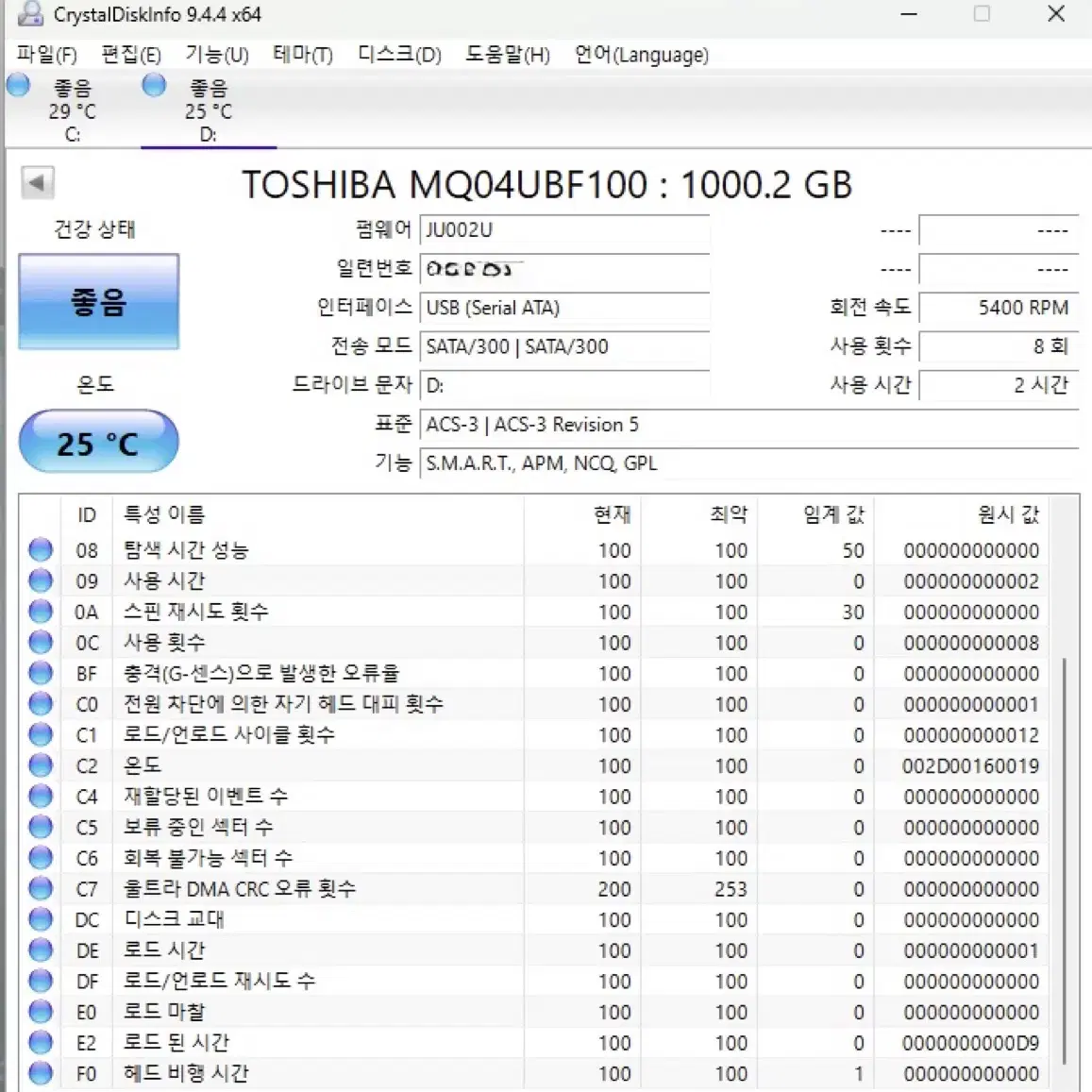Click the 전송 모드 field showing SATA/300
The image size is (1092, 1092).
(x=564, y=346)
